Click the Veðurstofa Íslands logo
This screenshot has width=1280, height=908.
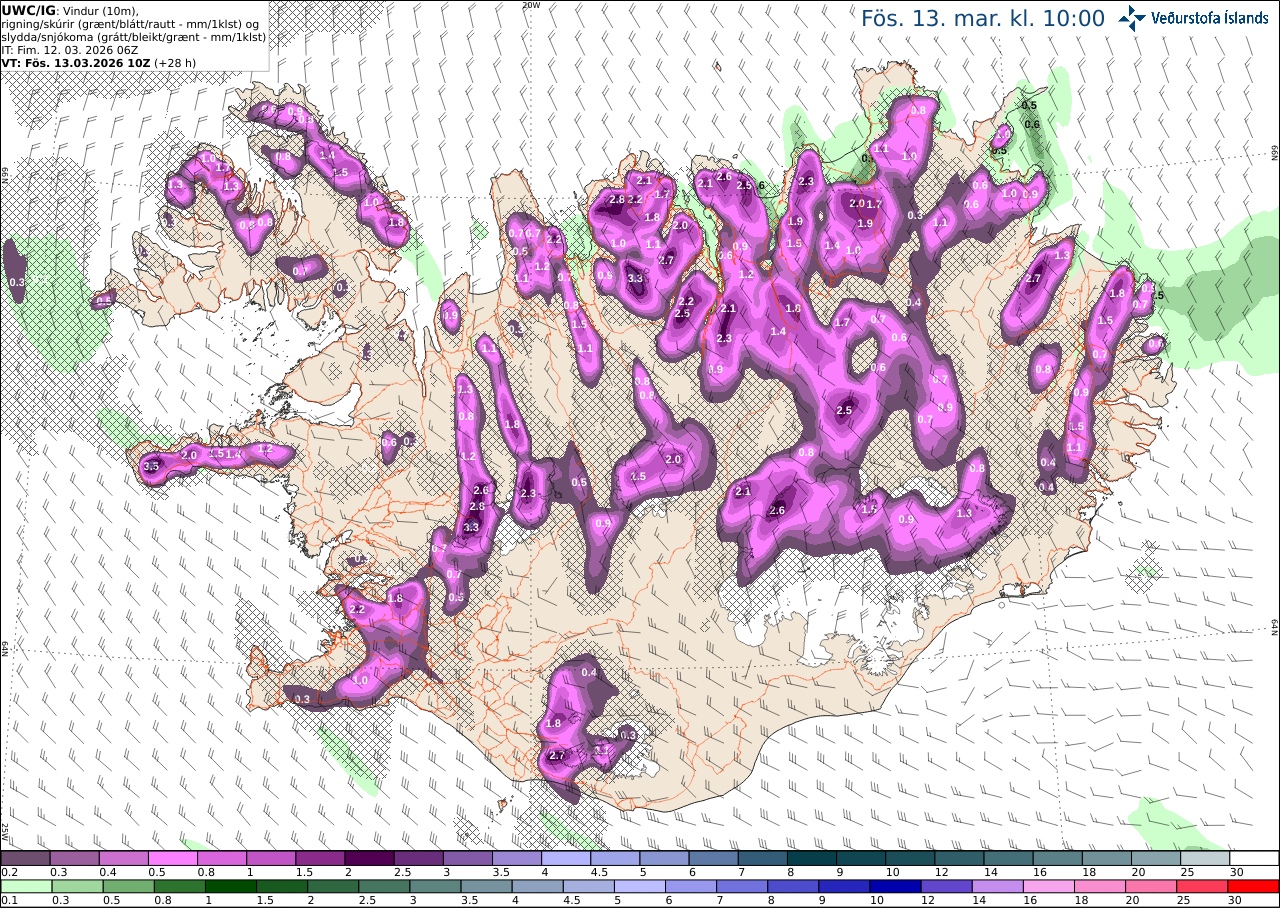tap(1193, 17)
